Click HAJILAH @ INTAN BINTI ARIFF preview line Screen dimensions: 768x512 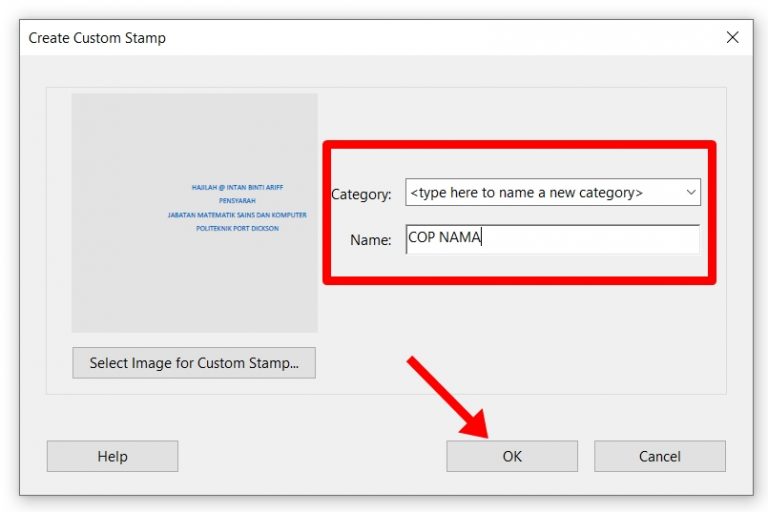(x=237, y=187)
